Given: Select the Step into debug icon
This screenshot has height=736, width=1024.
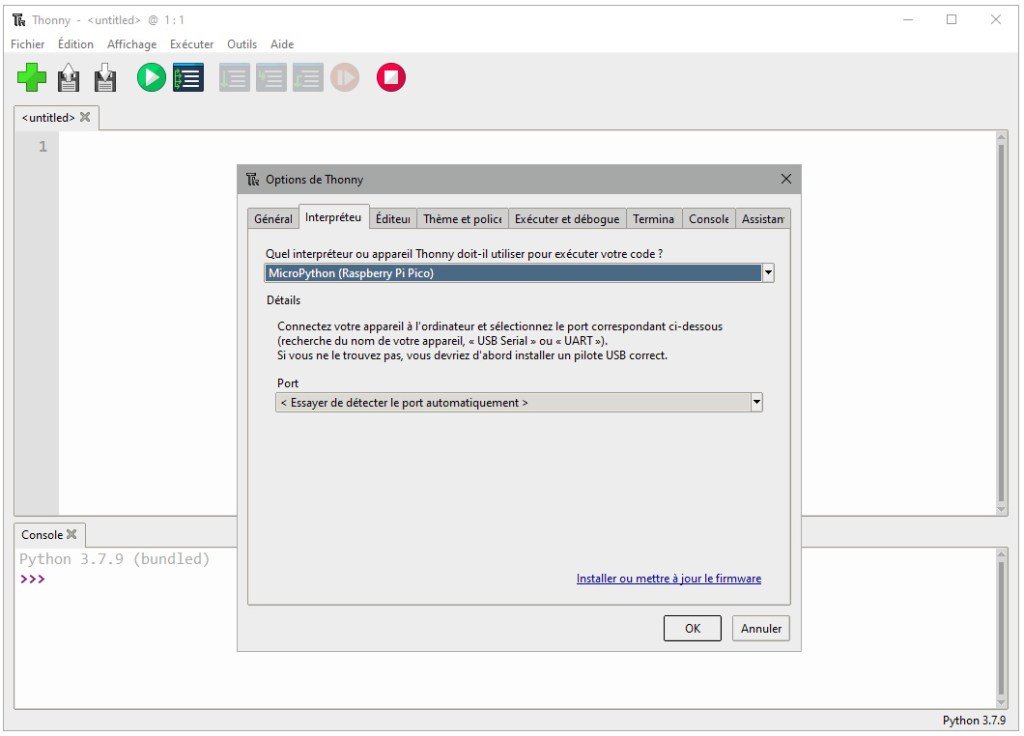Looking at the screenshot, I should [271, 77].
